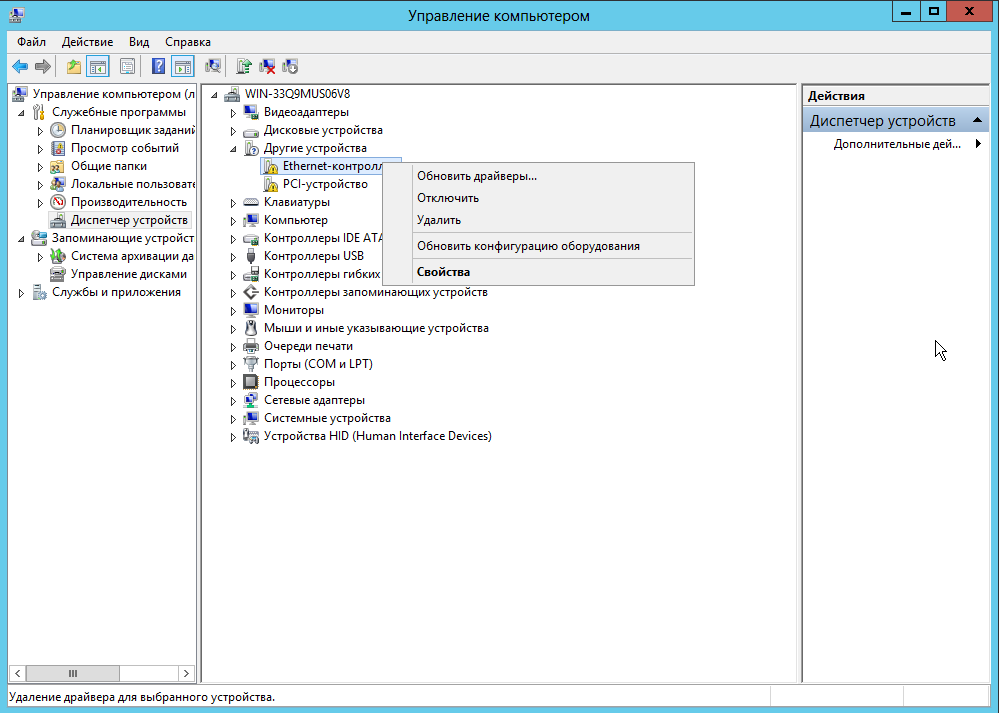Click the Disable device down-arrow icon

pos(290,67)
